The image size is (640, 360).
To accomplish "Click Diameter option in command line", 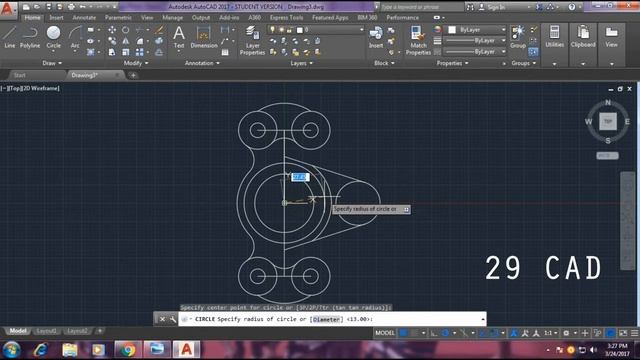I will (326, 319).
